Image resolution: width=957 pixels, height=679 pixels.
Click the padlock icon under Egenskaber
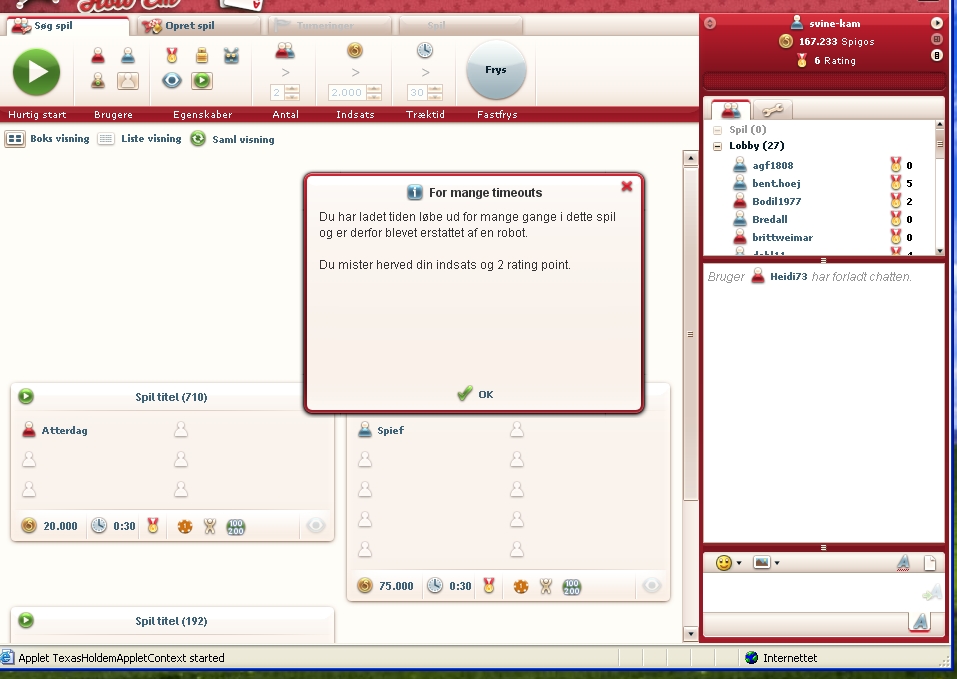point(201,55)
